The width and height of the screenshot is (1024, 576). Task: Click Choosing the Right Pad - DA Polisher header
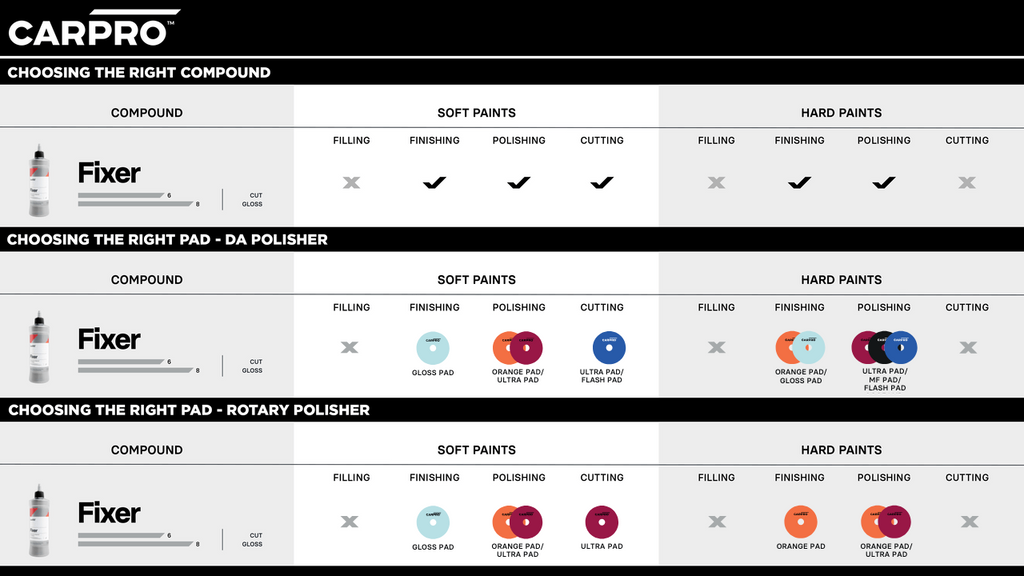[x=167, y=240]
